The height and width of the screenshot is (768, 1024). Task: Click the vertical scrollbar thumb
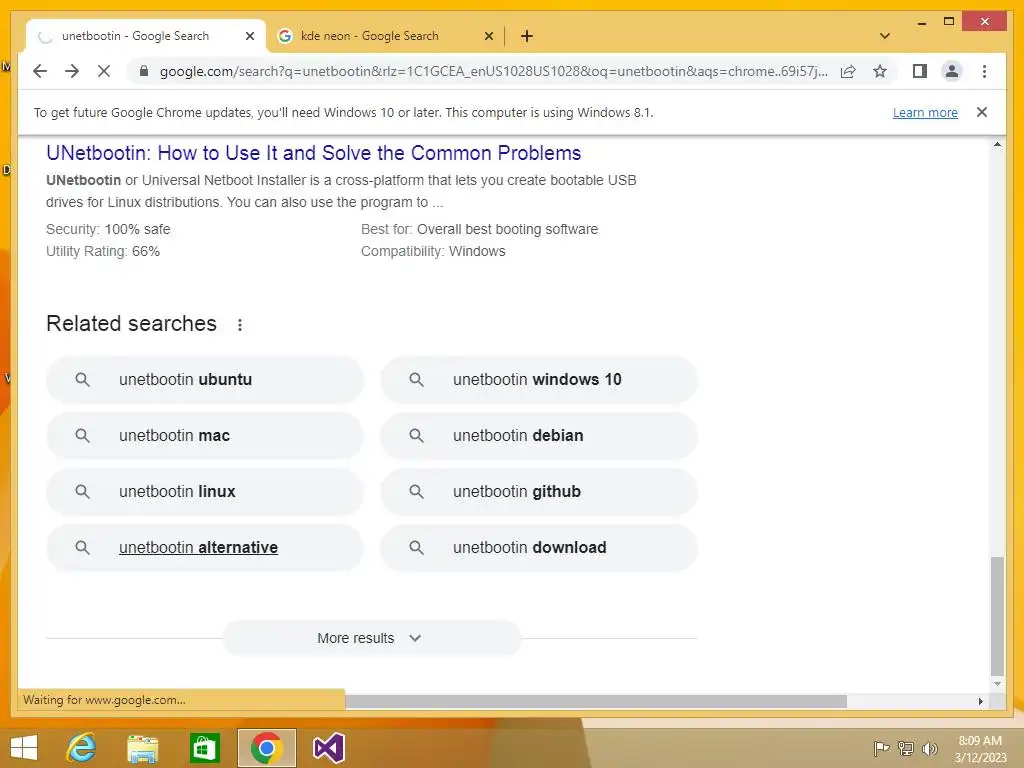click(997, 616)
